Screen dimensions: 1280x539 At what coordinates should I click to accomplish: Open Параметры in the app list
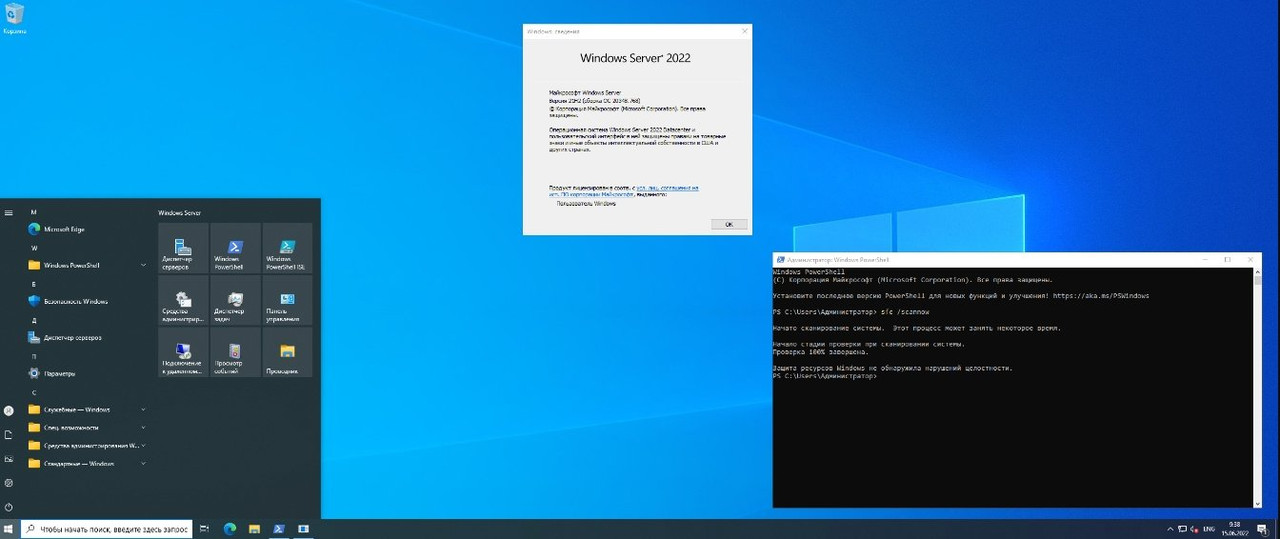click(88, 373)
